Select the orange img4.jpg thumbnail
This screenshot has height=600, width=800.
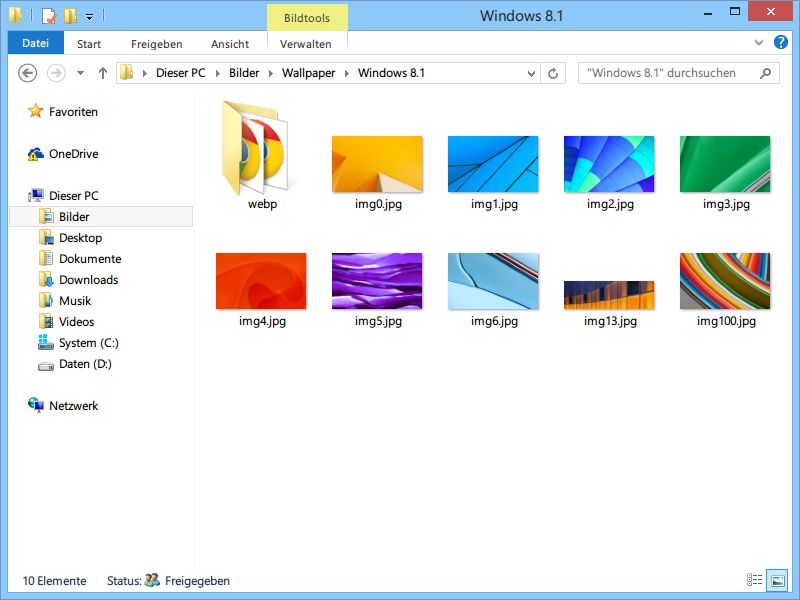coord(261,281)
